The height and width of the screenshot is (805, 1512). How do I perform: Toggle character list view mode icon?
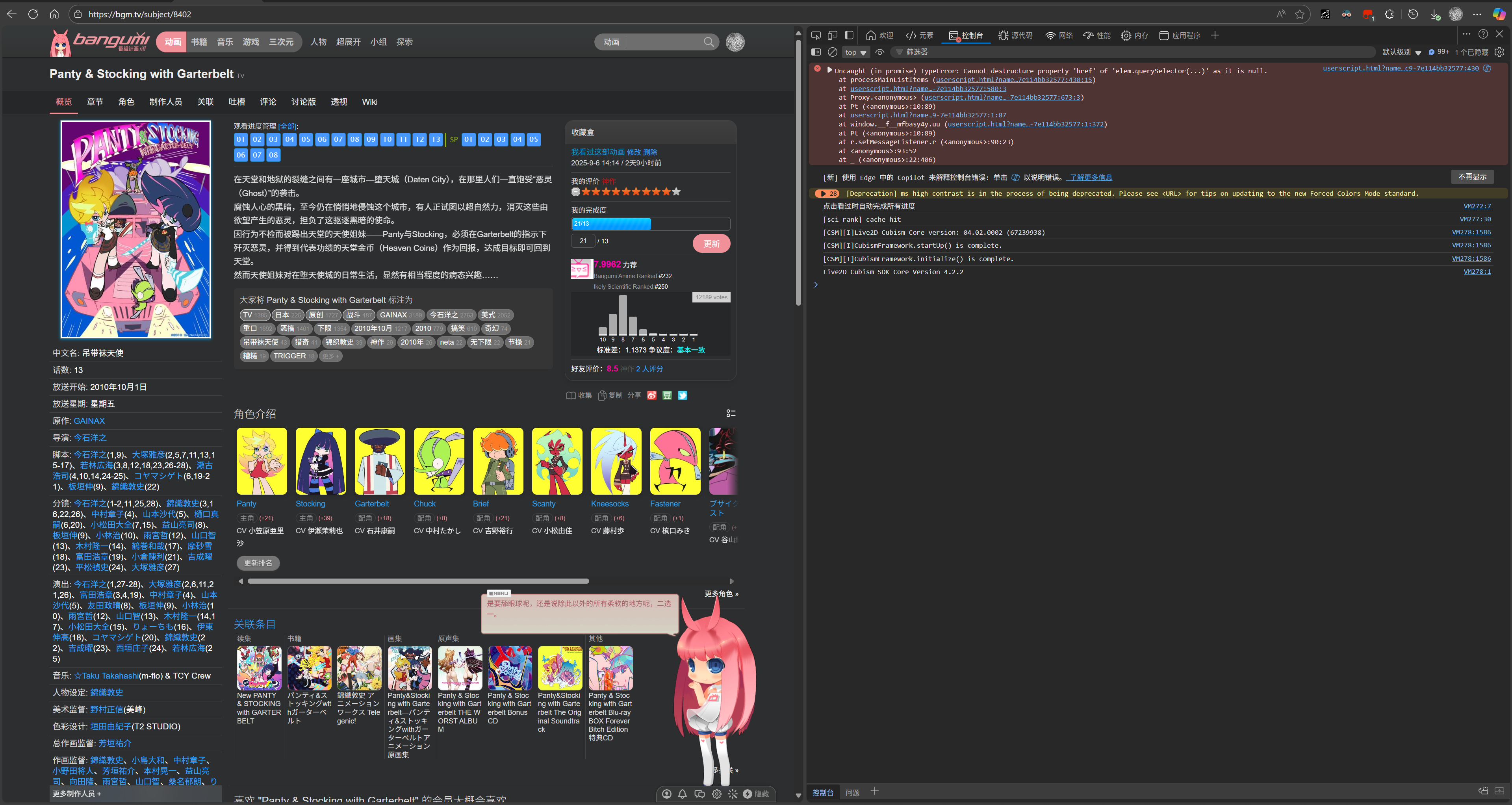731,414
